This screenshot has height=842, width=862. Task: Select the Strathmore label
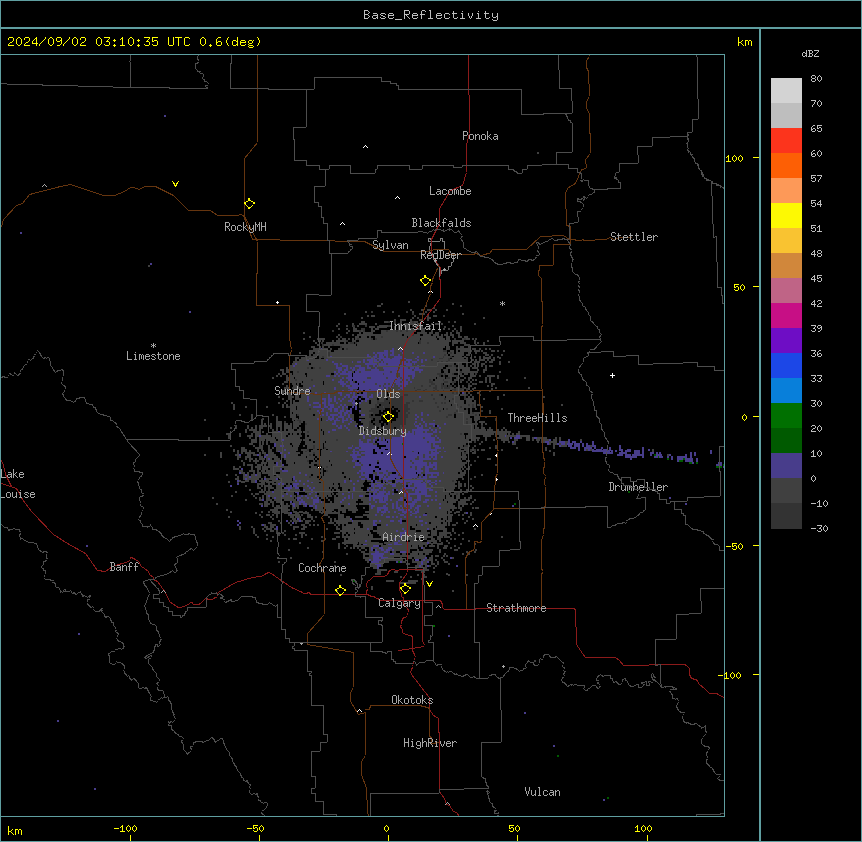pos(516,608)
